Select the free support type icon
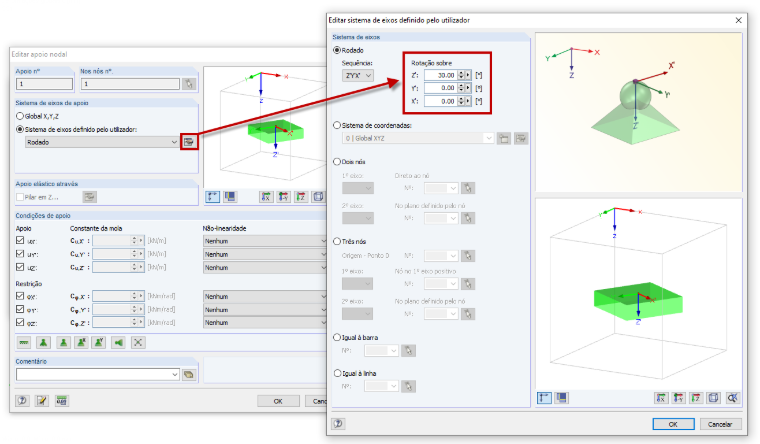Viewport: 760px width, 444px height. (x=24, y=343)
